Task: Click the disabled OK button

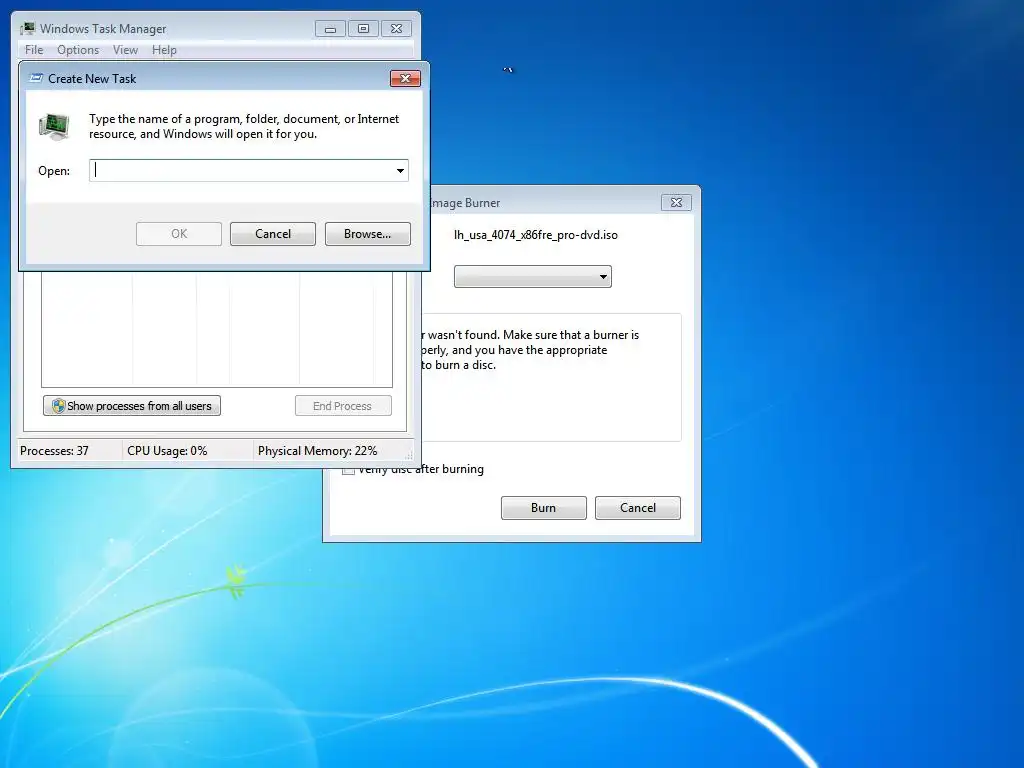Action: 179,234
